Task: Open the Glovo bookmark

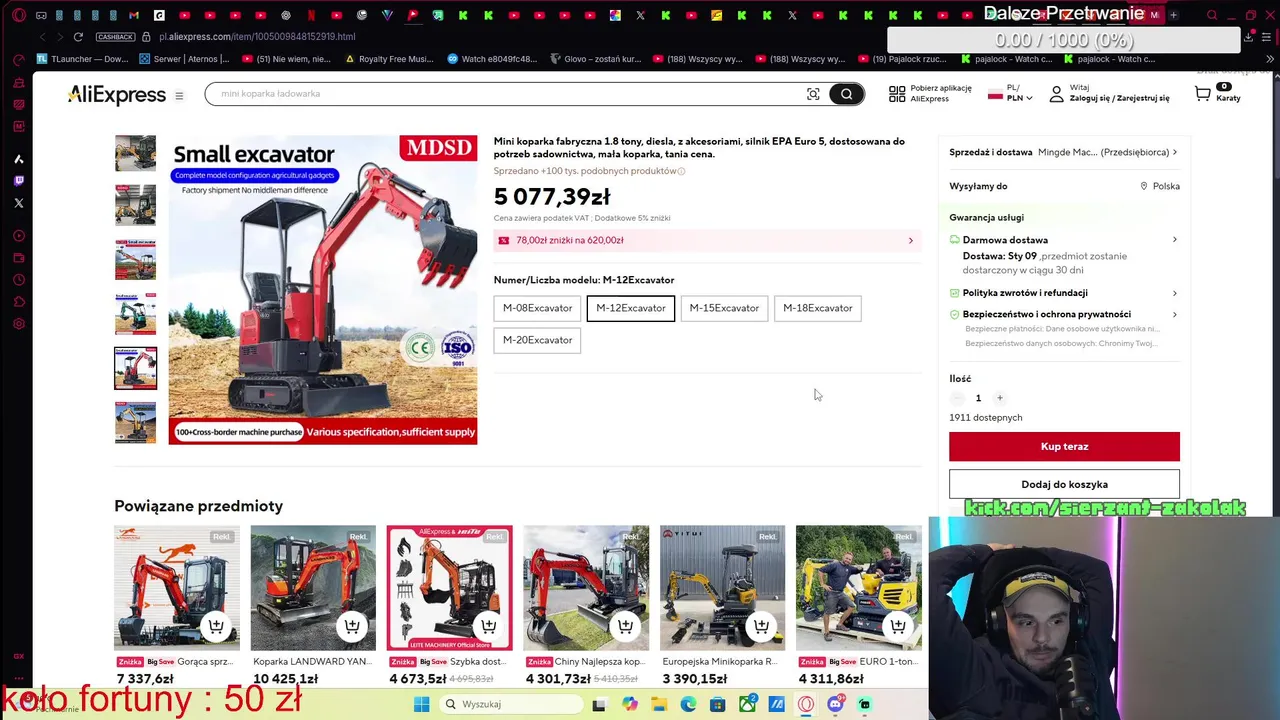Action: [596, 59]
